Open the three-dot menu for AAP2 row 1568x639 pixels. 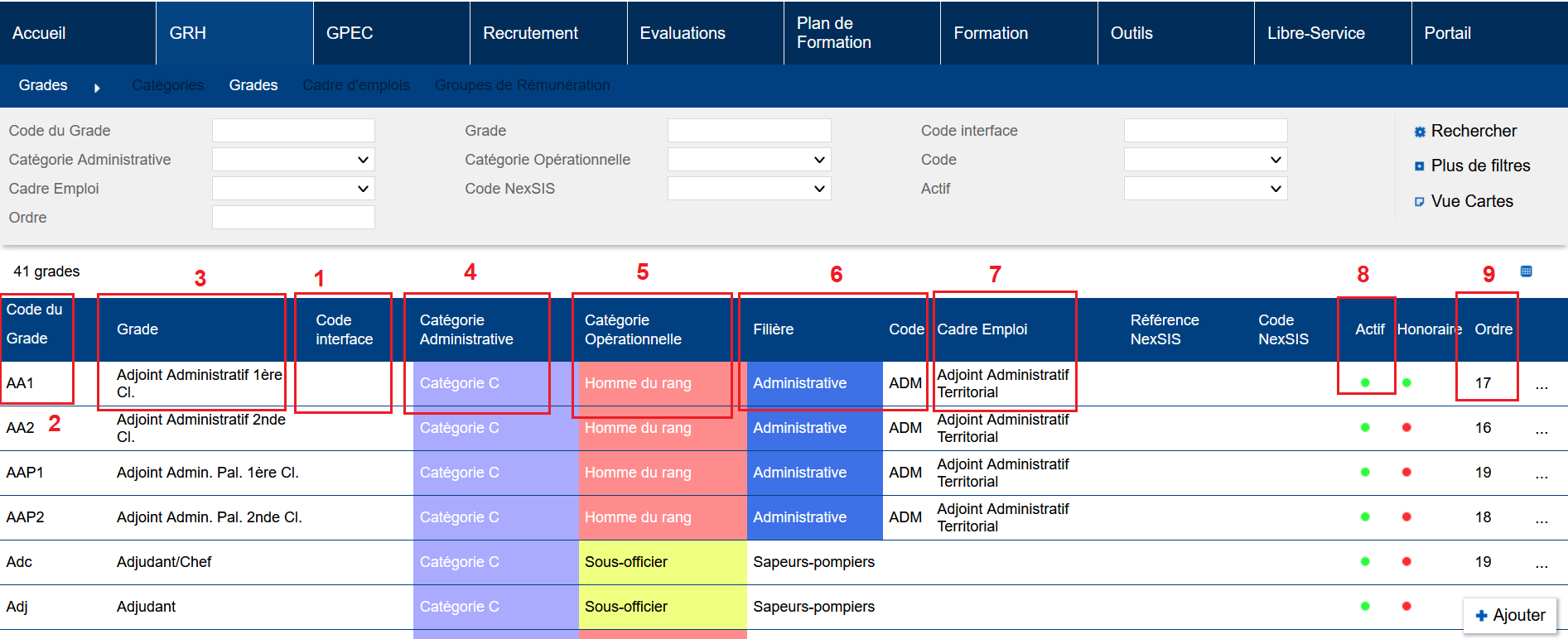point(1541,519)
